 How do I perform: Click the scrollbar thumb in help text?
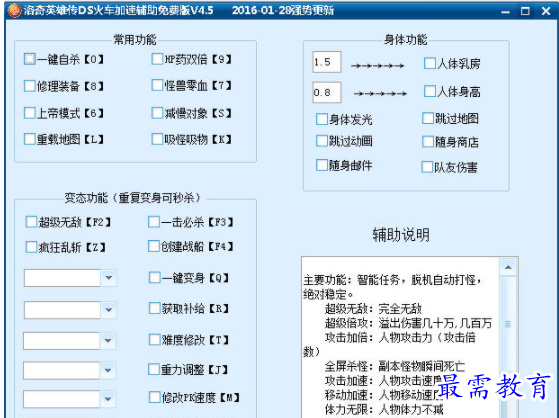click(508, 324)
